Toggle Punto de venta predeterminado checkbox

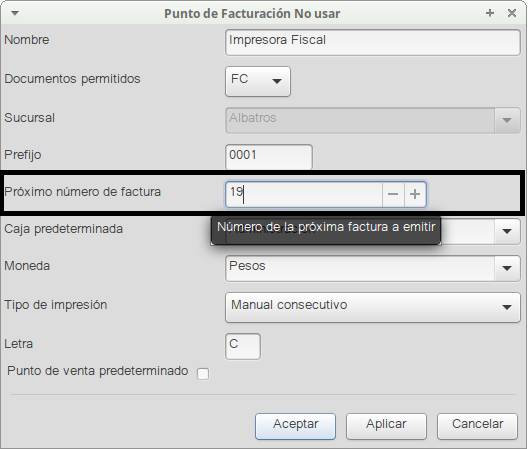203,374
